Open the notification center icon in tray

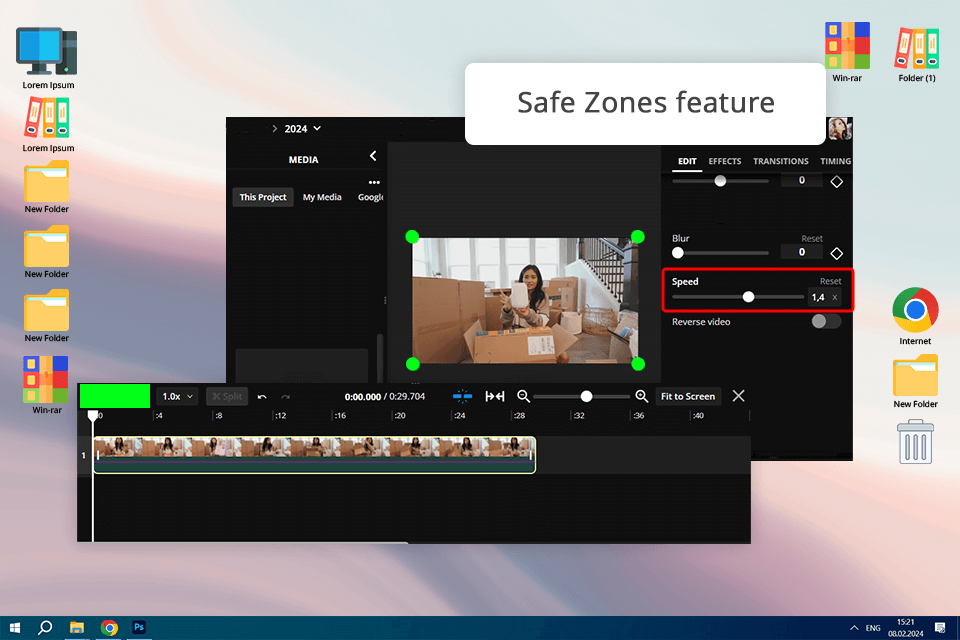[940, 628]
